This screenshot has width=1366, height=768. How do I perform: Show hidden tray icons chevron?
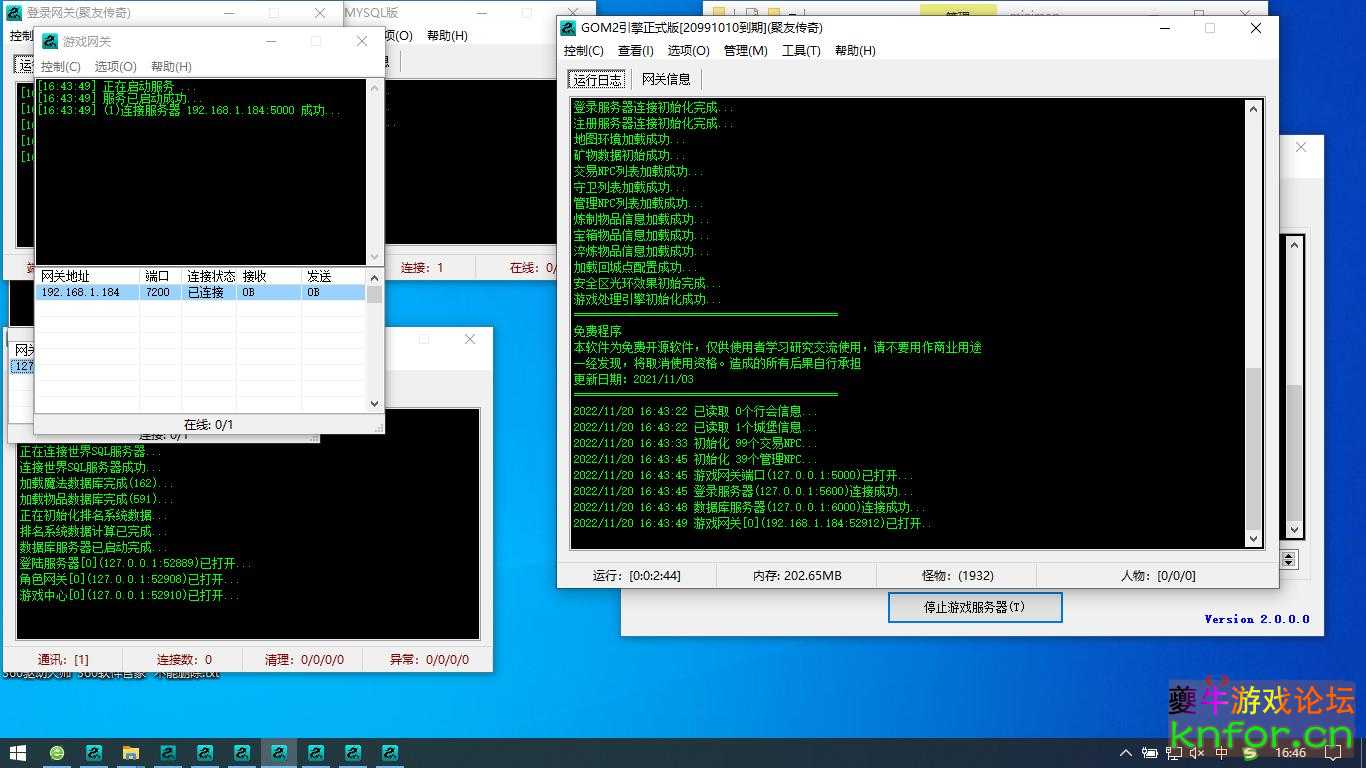[x=1126, y=753]
